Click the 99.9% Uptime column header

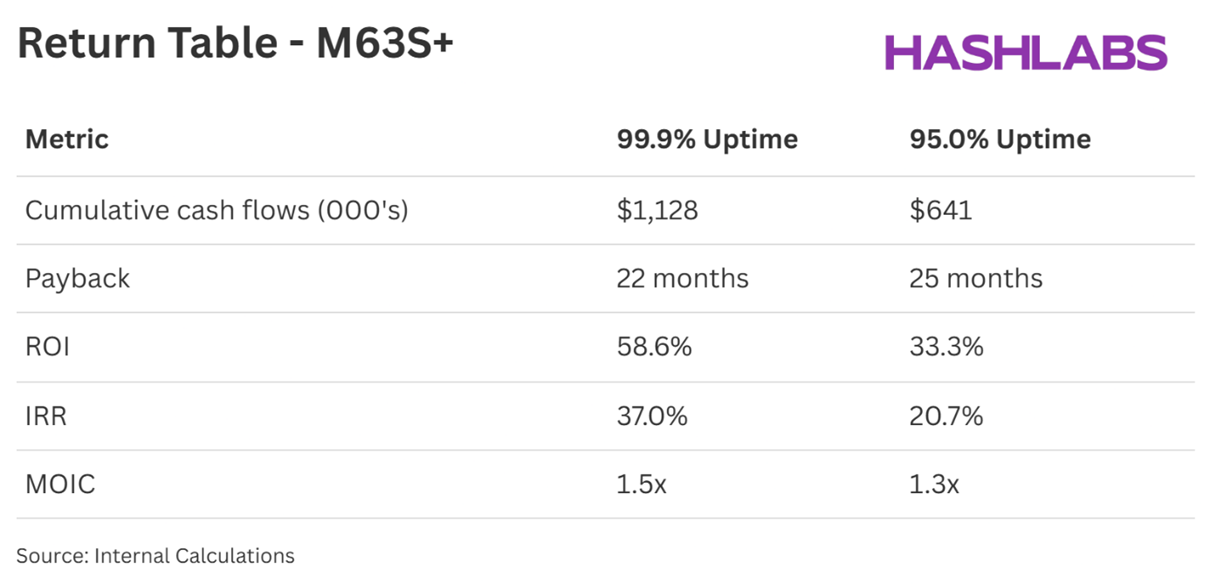tap(707, 139)
